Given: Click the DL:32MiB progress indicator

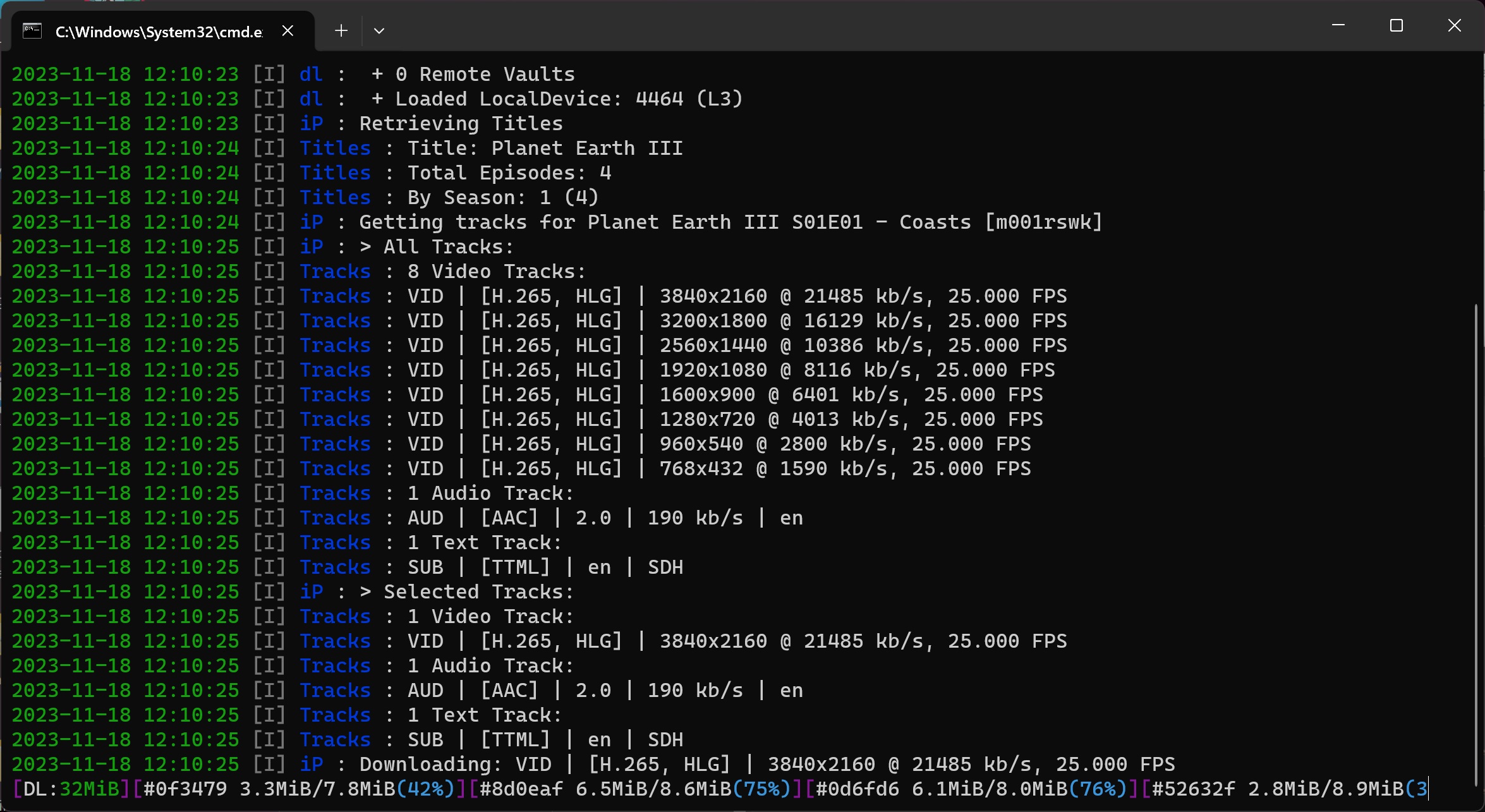Looking at the screenshot, I should pyautogui.click(x=71, y=789).
